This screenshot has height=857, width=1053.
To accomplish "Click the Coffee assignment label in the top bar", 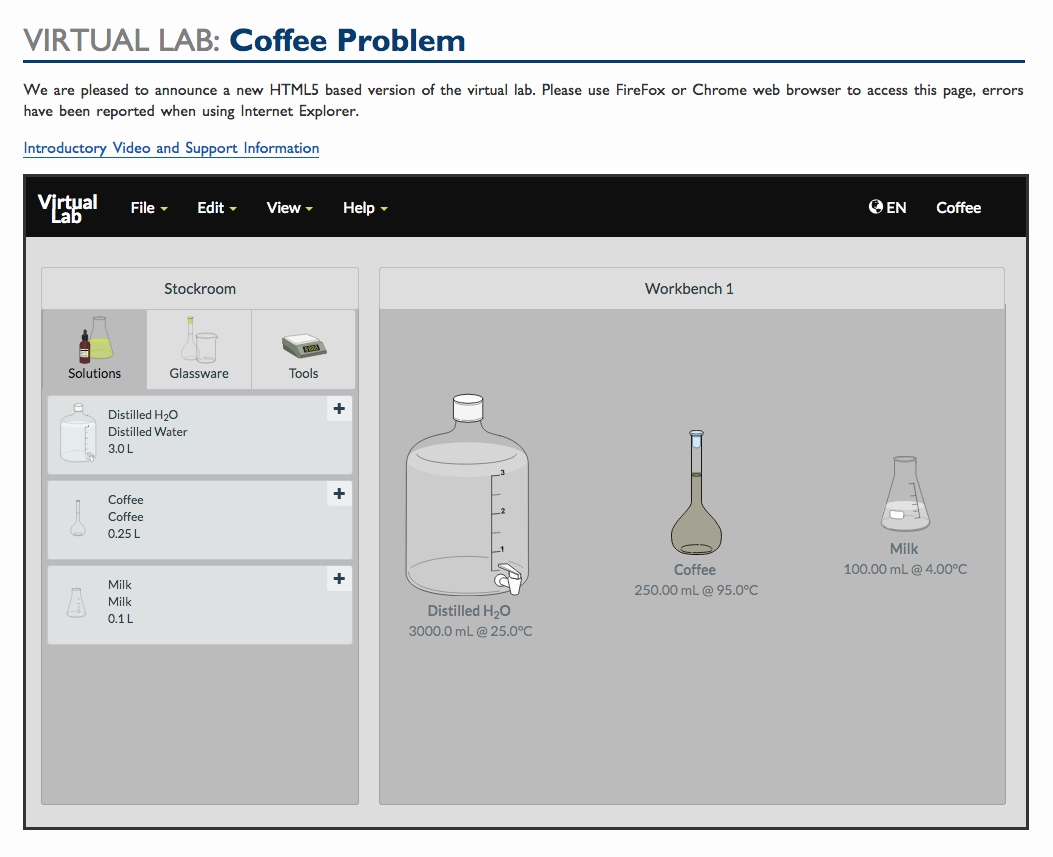I will (957, 207).
